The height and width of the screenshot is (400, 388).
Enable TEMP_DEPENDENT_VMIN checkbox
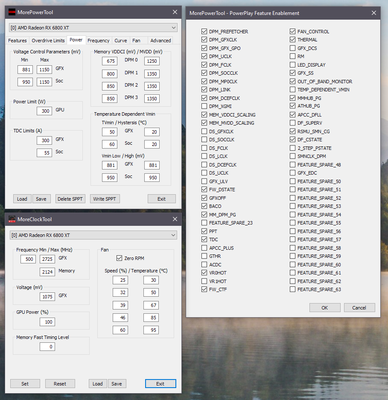point(293,90)
